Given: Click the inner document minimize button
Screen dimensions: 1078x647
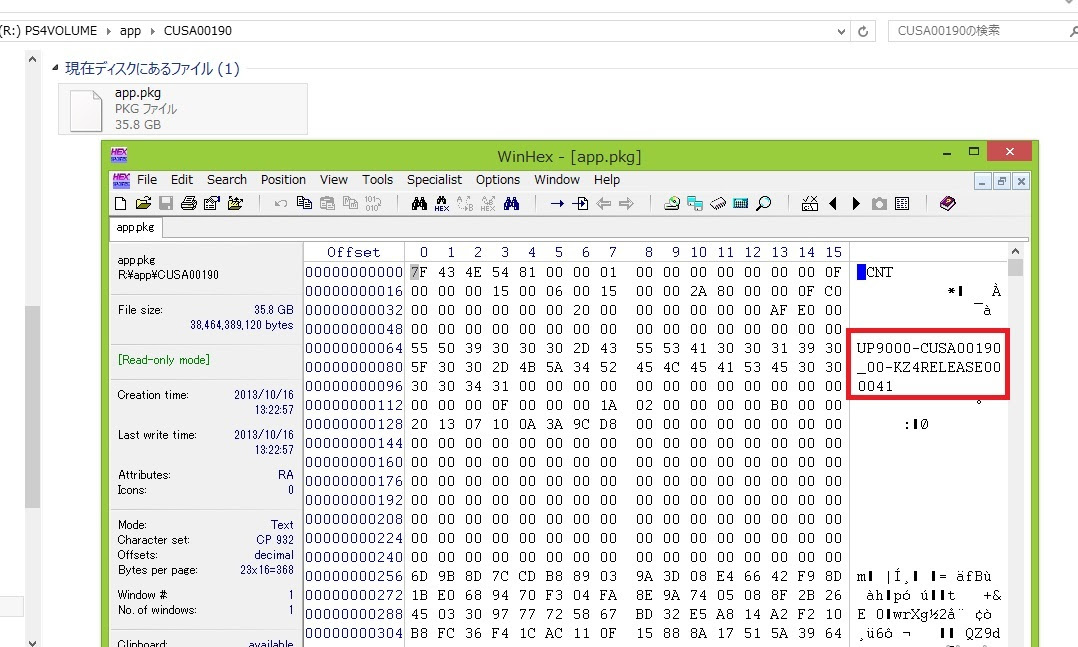Looking at the screenshot, I should point(982,181).
